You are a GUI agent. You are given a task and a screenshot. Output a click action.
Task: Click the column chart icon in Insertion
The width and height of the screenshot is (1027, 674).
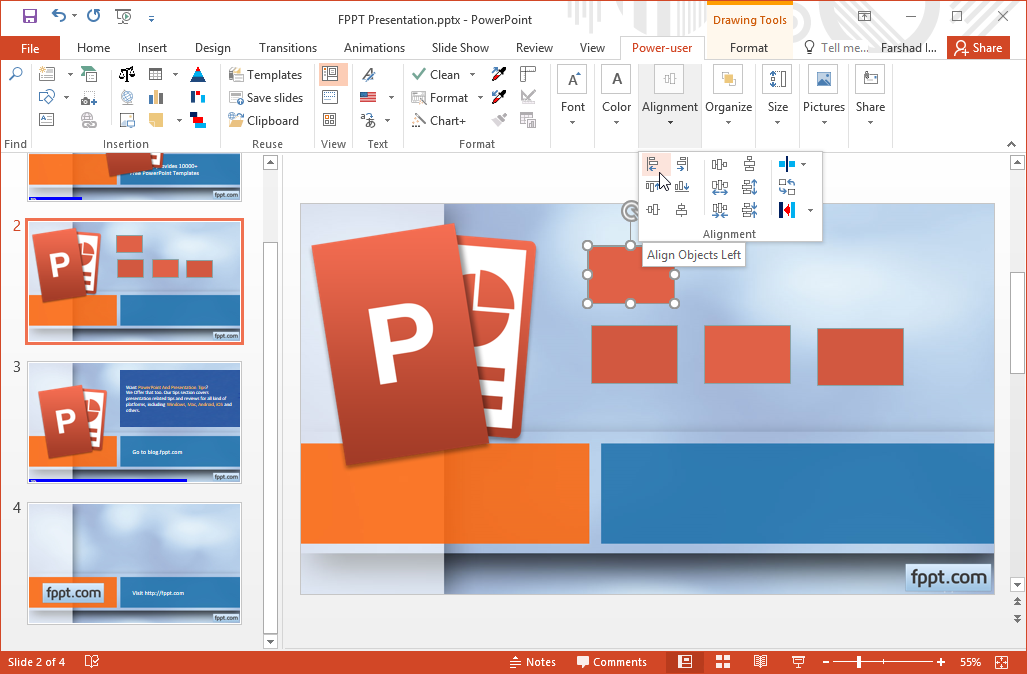click(156, 98)
